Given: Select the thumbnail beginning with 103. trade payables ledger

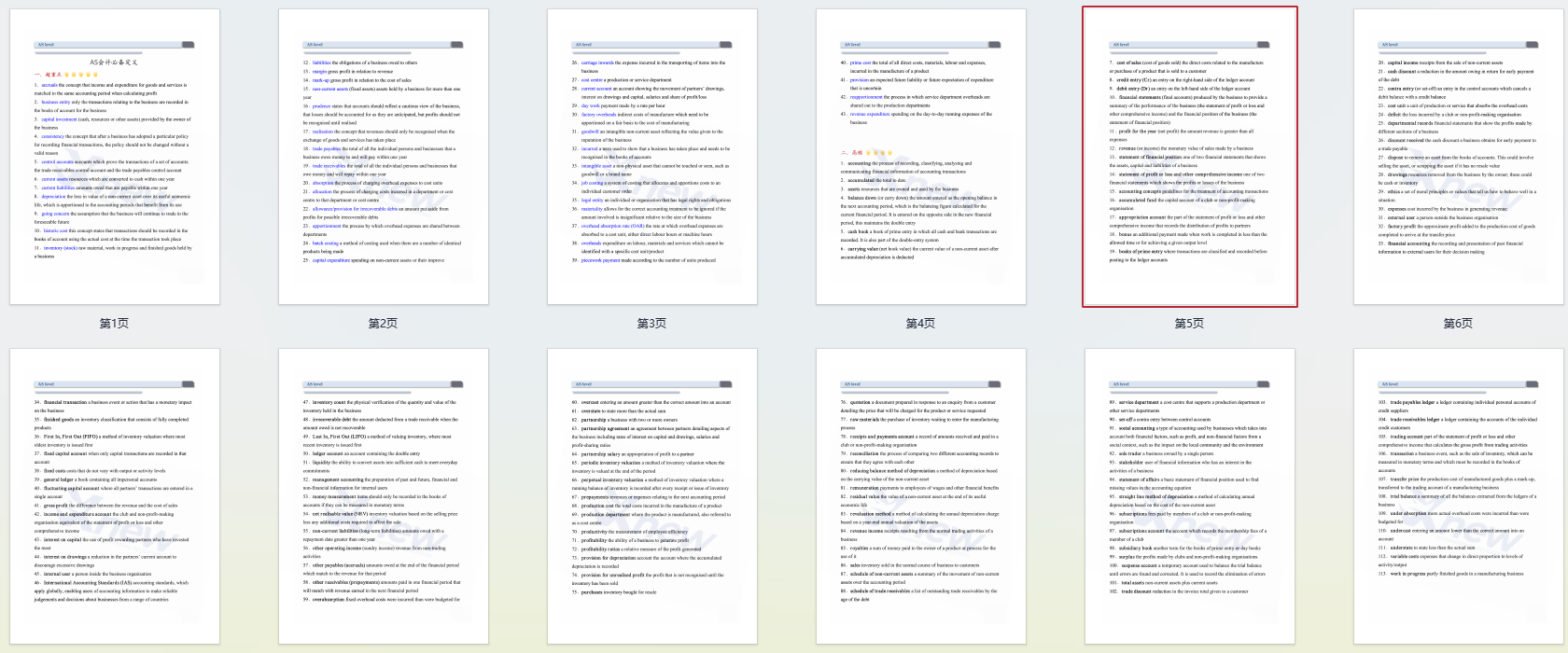Looking at the screenshot, I should click(x=1459, y=496).
